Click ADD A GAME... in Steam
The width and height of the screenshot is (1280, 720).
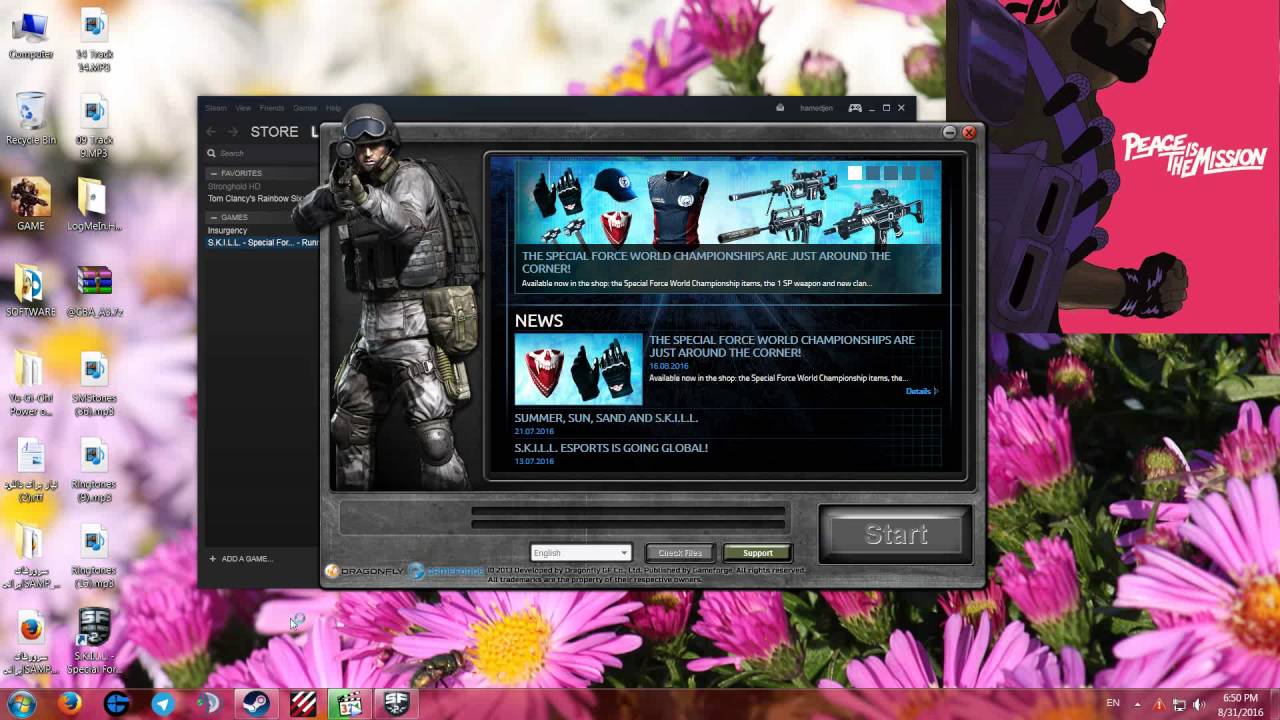(x=246, y=558)
